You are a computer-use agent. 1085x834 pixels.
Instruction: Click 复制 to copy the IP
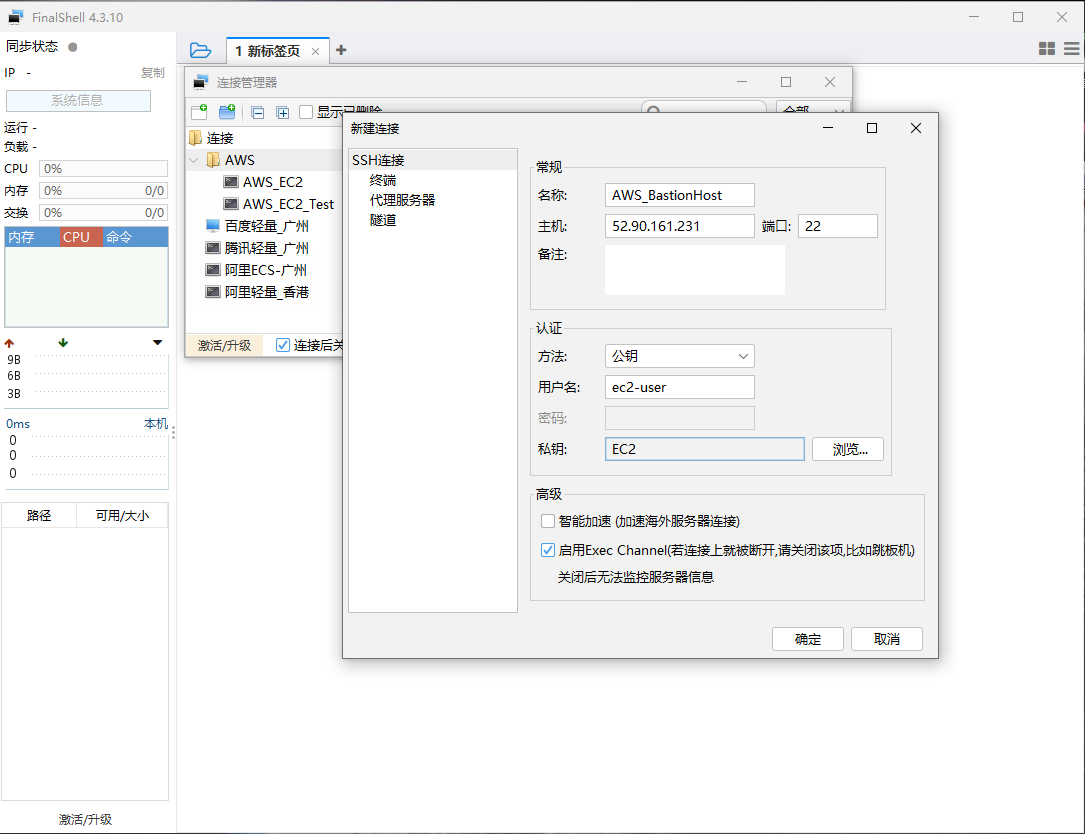pos(153,73)
